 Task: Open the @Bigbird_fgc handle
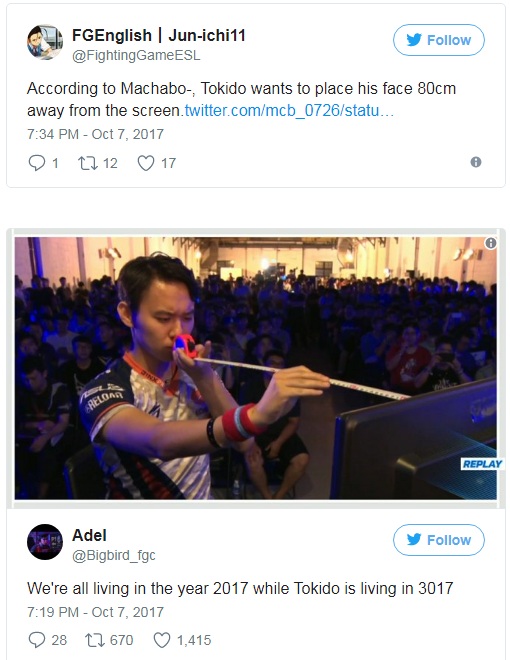click(x=114, y=556)
